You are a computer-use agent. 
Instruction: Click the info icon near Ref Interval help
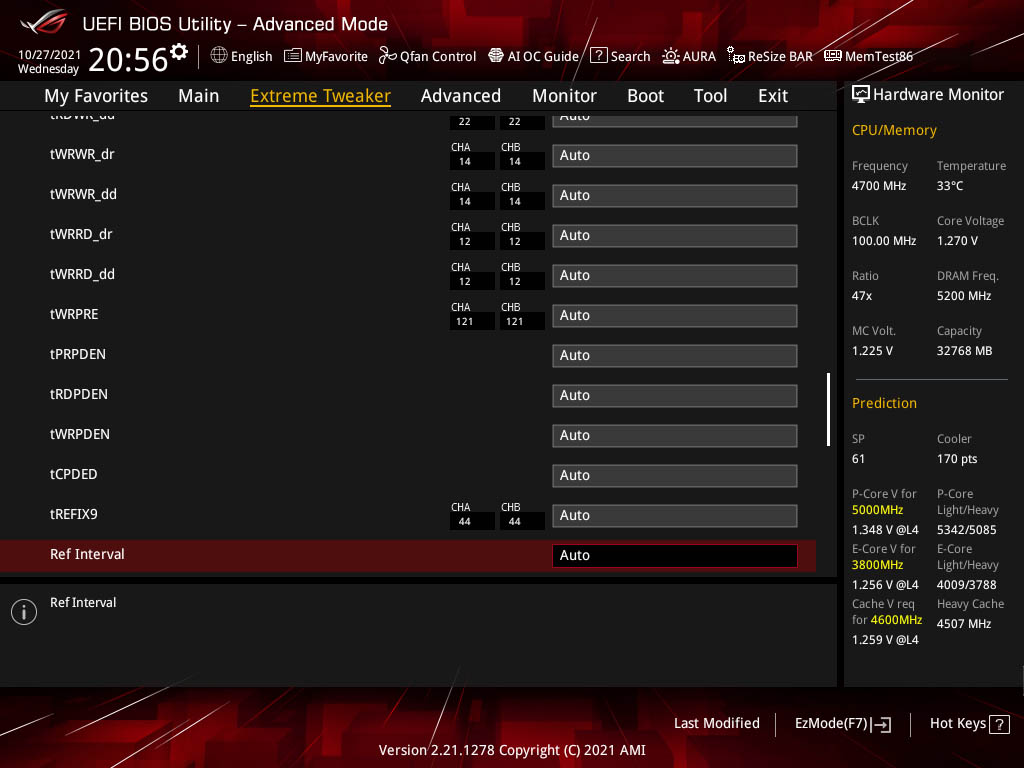[x=24, y=612]
